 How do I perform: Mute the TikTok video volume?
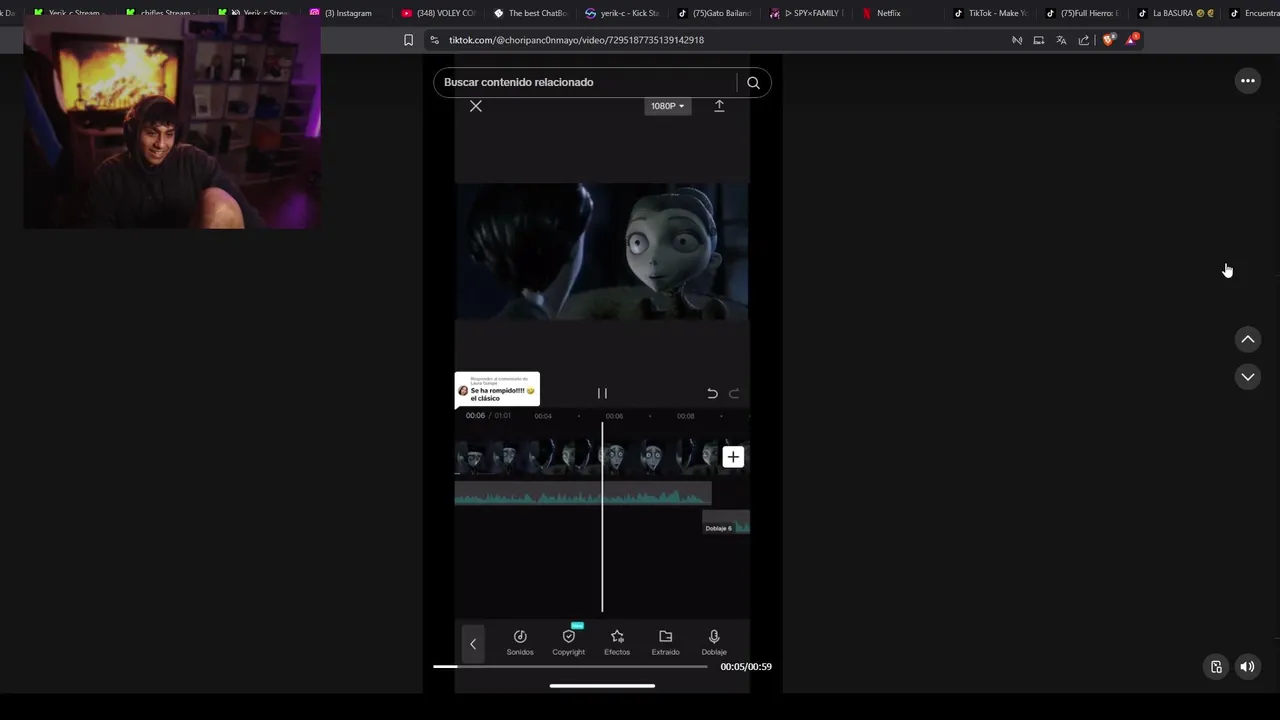1247,667
